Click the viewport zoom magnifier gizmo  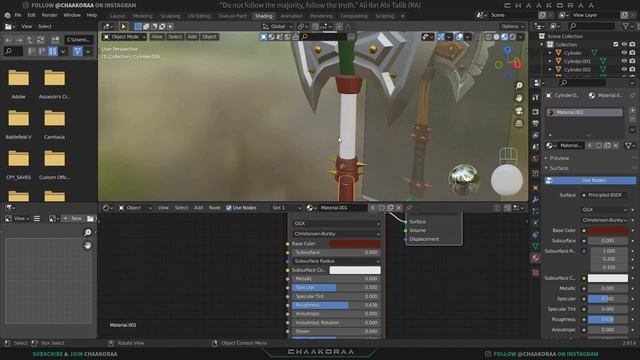point(519,86)
